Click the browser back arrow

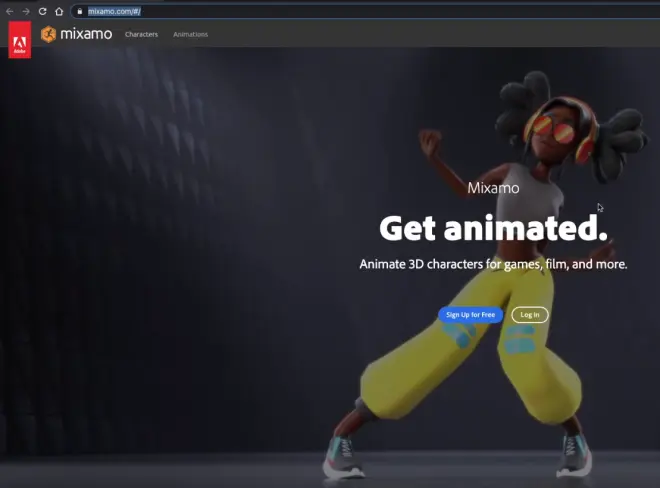tap(9, 11)
